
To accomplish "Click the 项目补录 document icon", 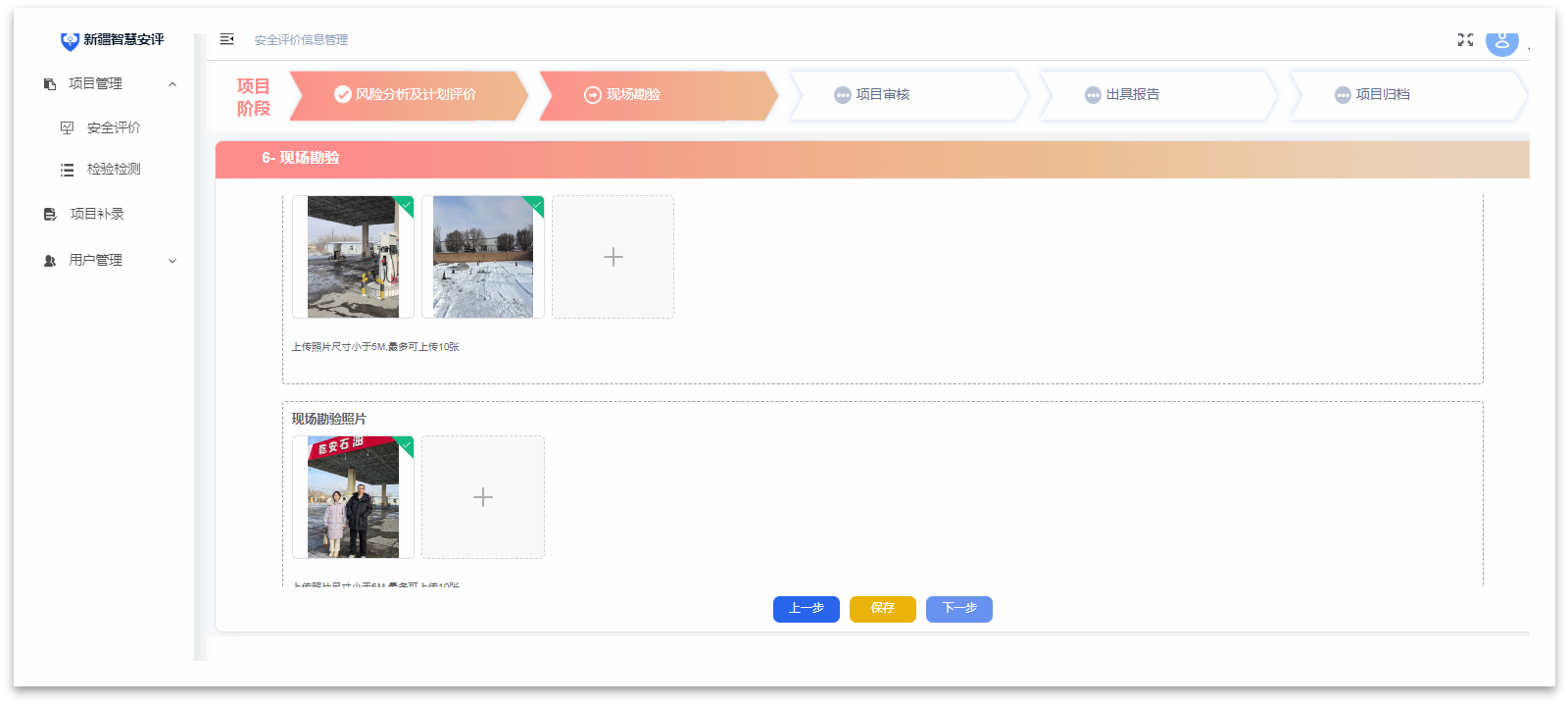I will (x=50, y=214).
